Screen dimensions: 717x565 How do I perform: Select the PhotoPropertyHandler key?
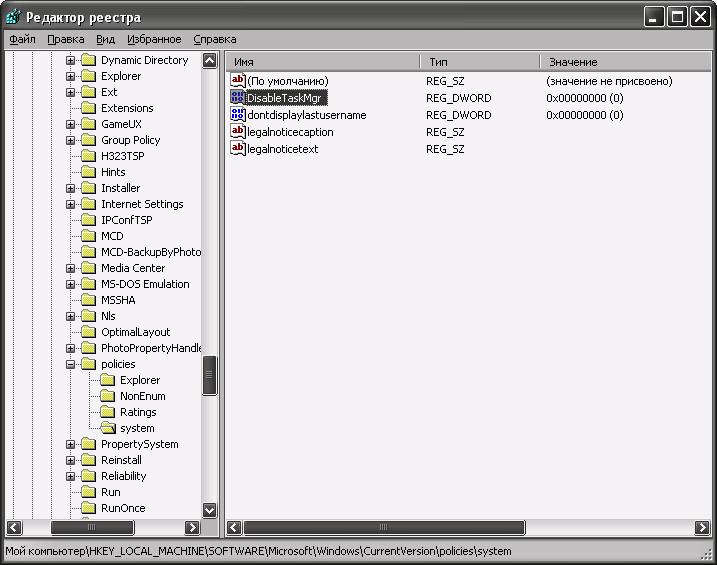(x=151, y=348)
